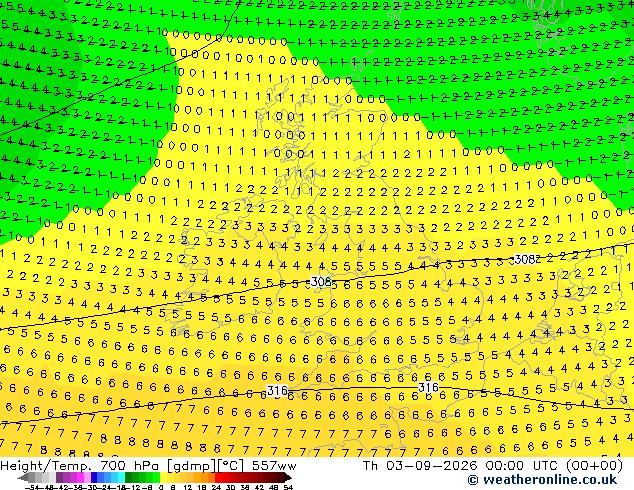Pick the bright yellow legend swatch
The image size is (634, 490).
coord(163,478)
